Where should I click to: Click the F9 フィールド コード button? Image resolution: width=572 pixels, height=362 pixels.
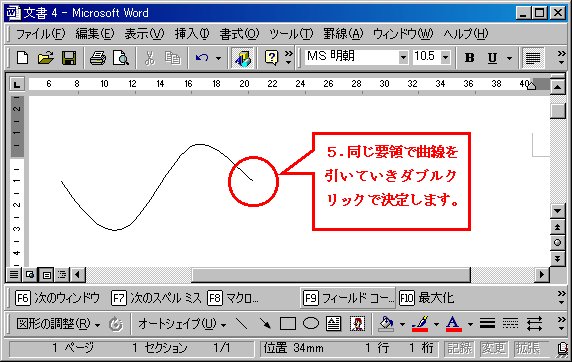348,298
